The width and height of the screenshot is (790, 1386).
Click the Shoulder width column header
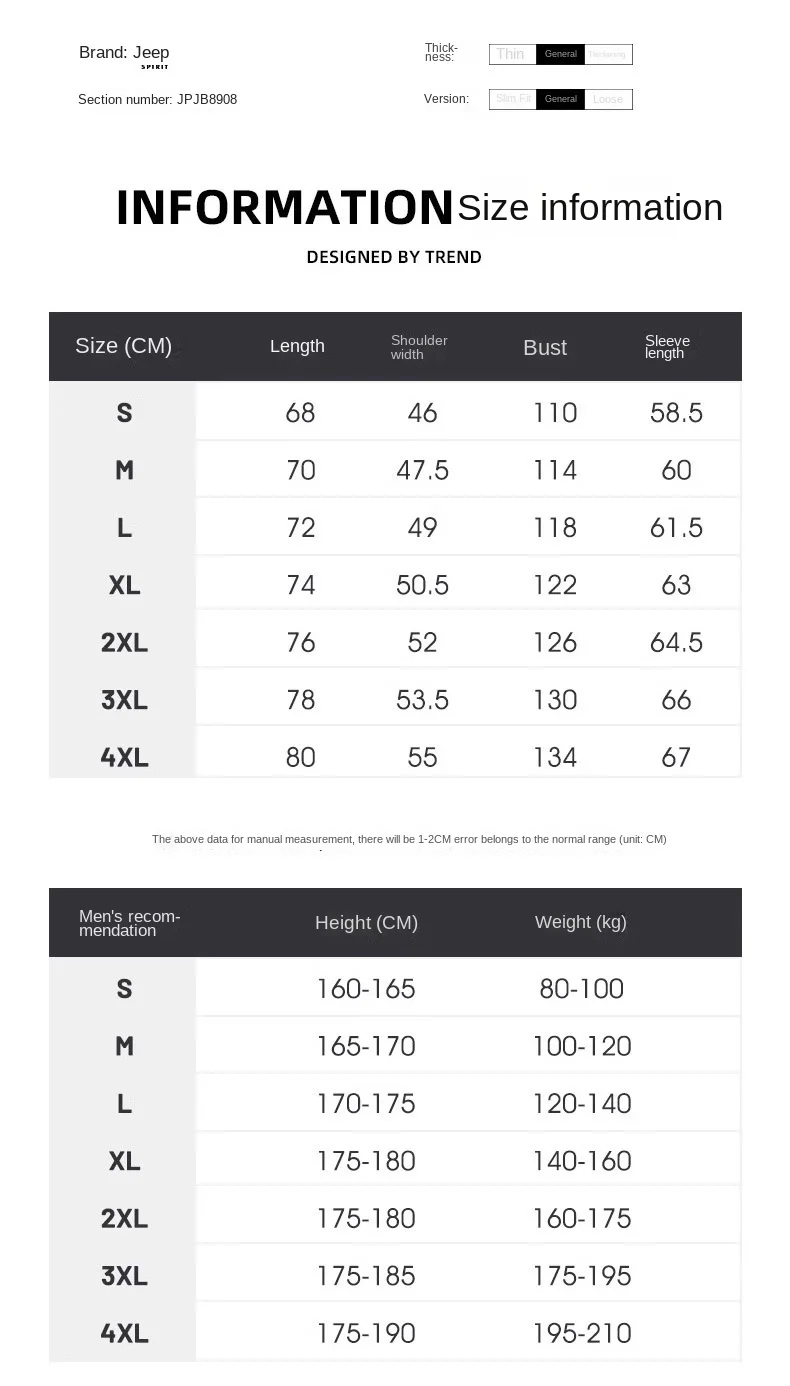(419, 347)
